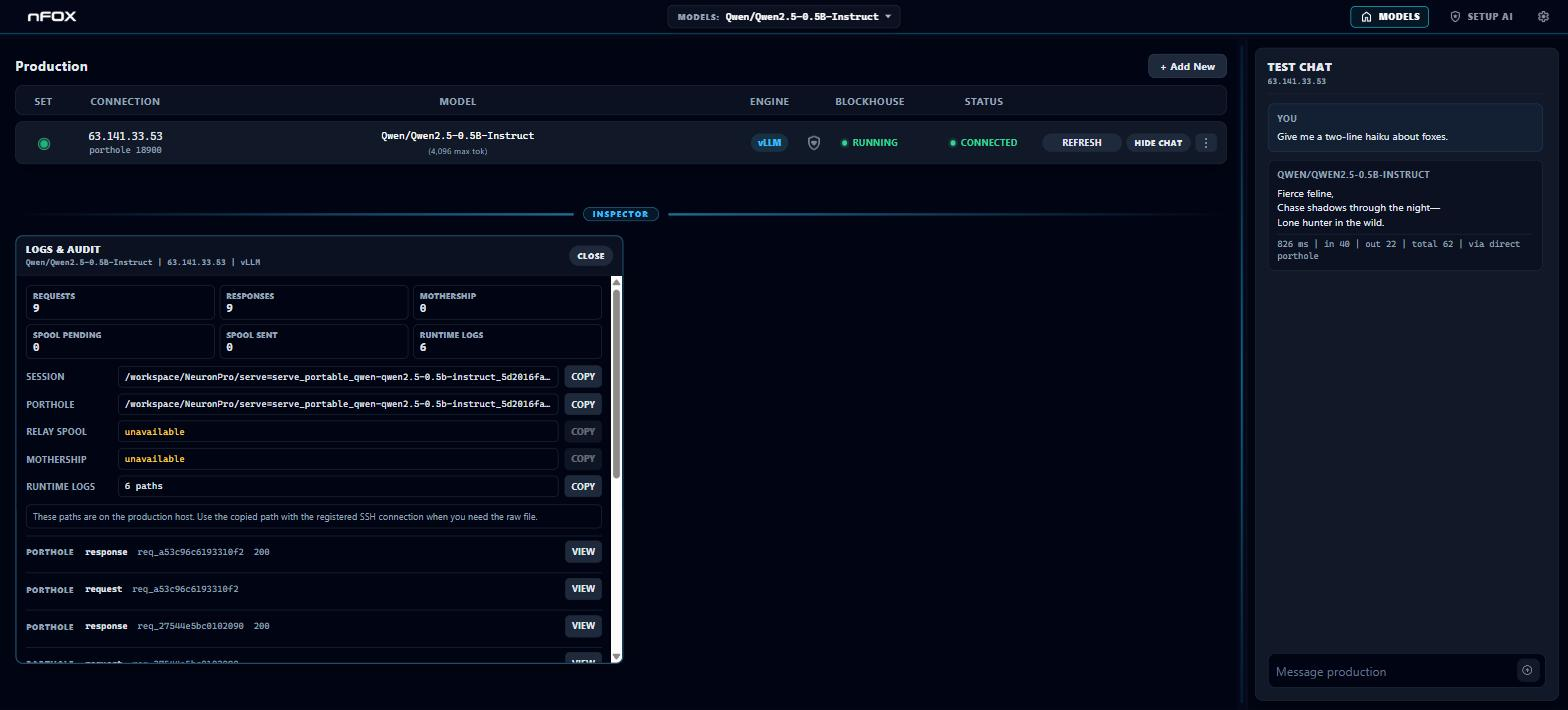This screenshot has width=1568, height=710.
Task: Click the STATUS column header
Action: (983, 101)
